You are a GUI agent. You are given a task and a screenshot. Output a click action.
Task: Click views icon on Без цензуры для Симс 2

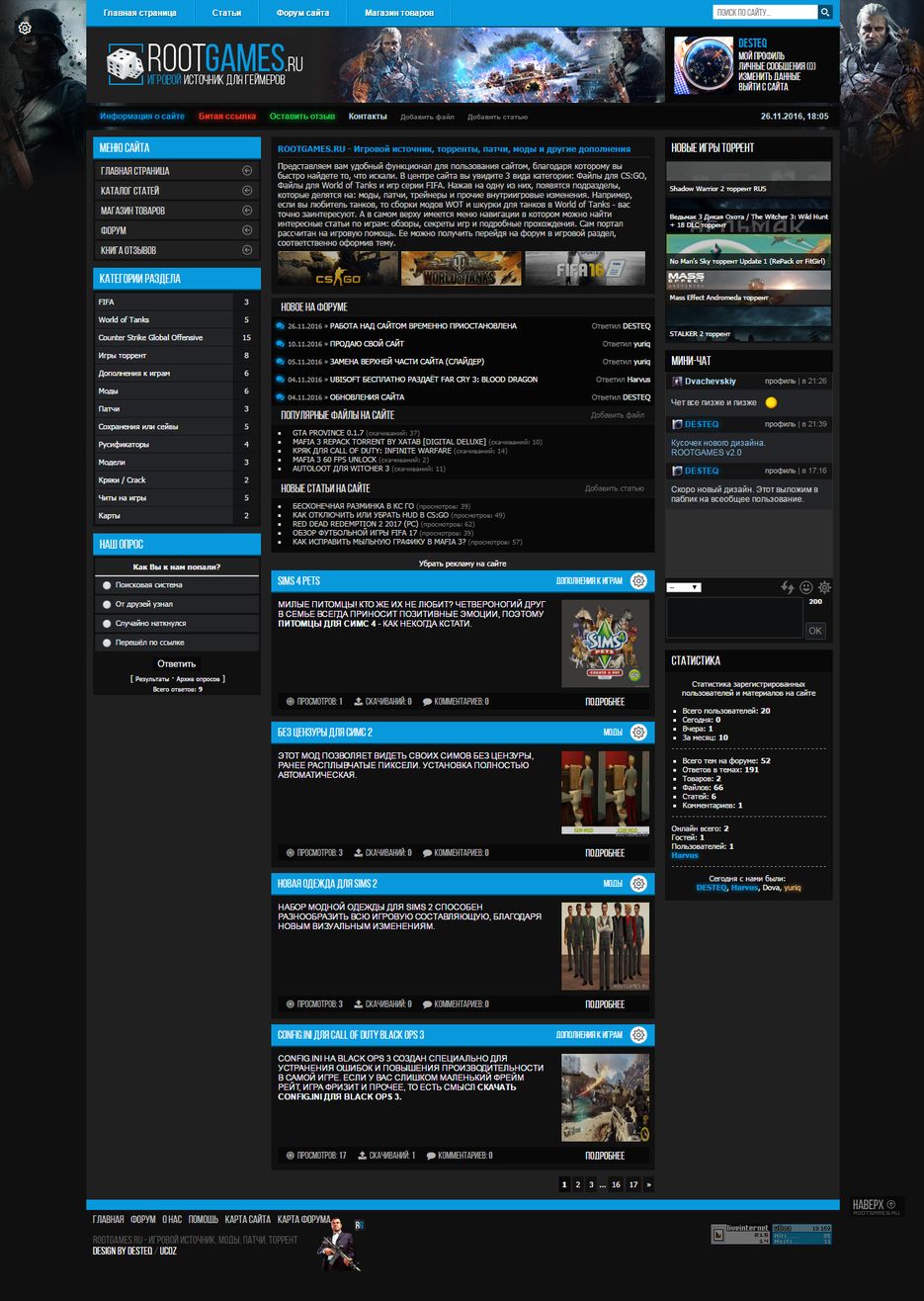pos(291,853)
